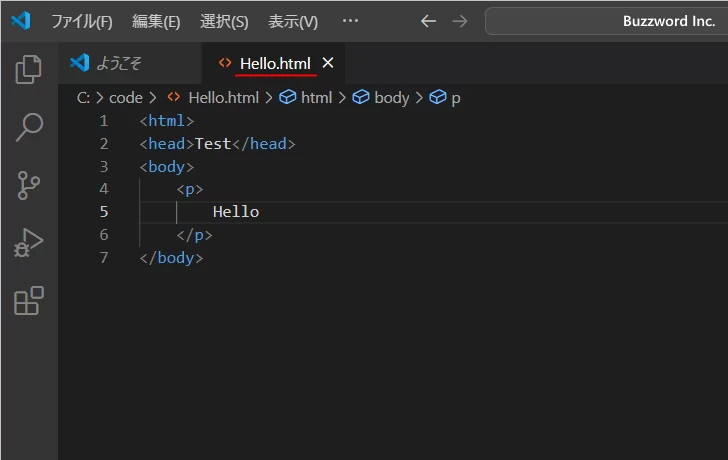Expand the hidden menus via the ellipsis

(350, 21)
